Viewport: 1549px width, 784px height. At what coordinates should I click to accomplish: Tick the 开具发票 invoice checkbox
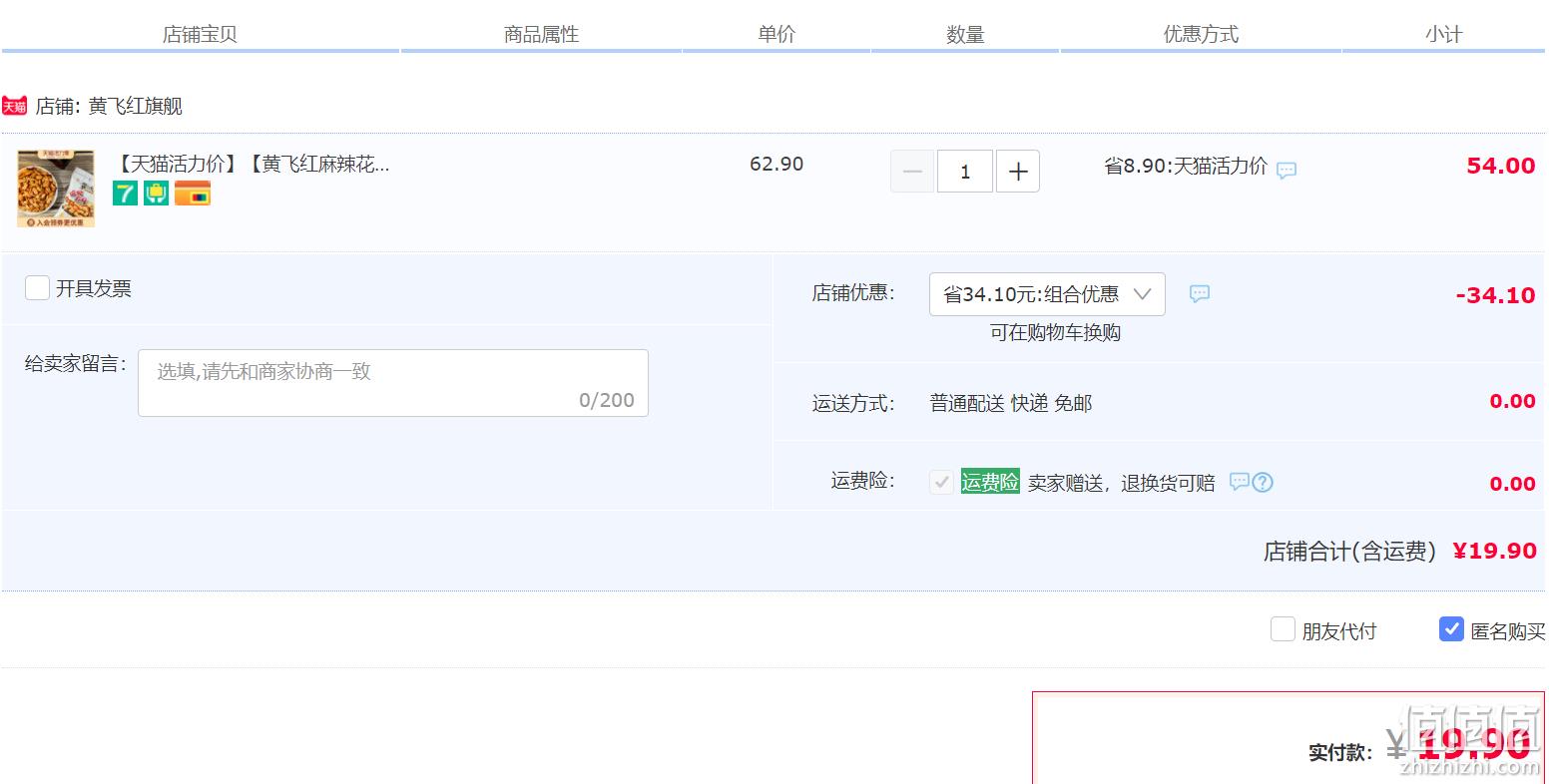click(37, 288)
